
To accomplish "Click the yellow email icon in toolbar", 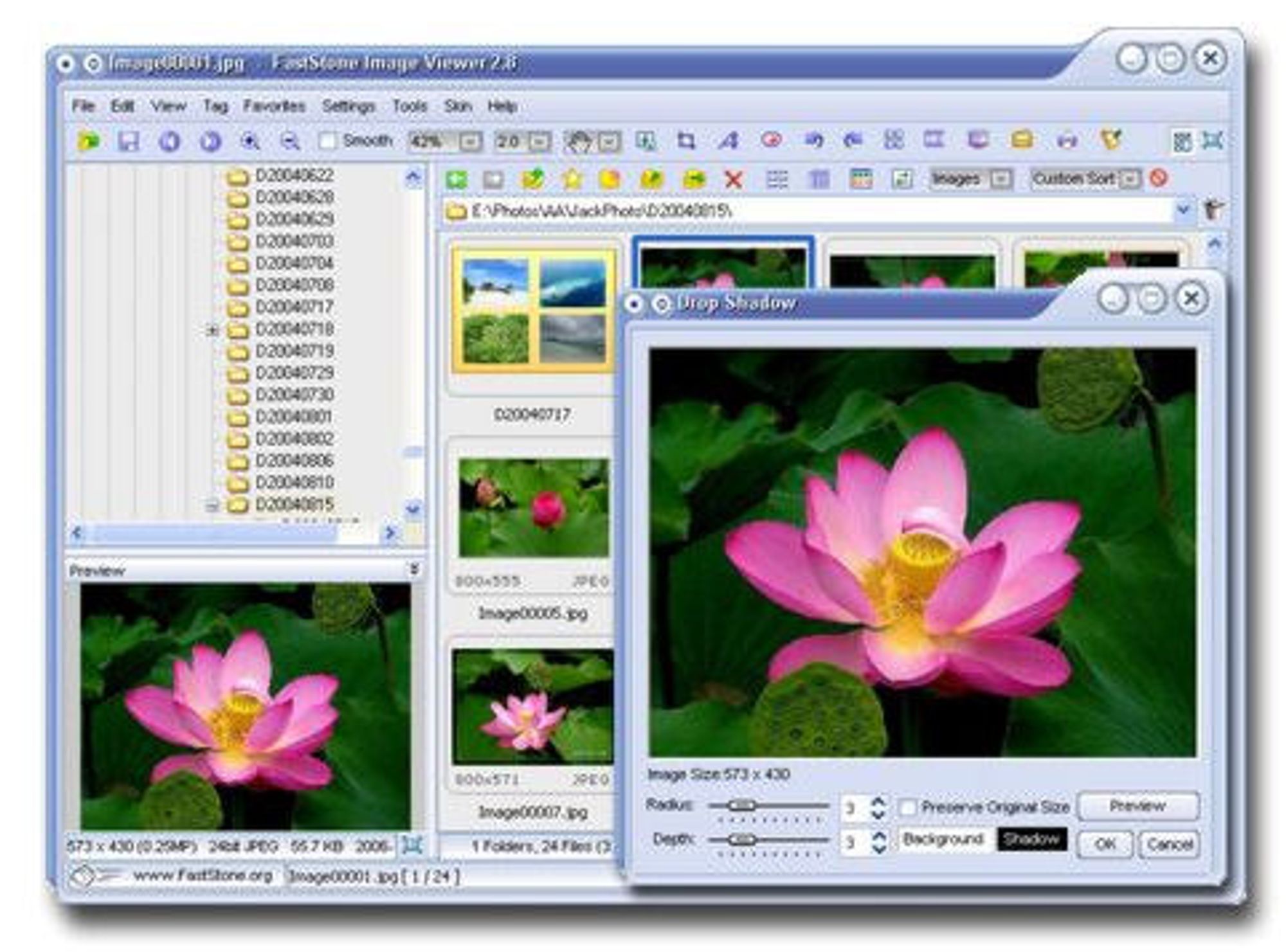I will (1022, 139).
